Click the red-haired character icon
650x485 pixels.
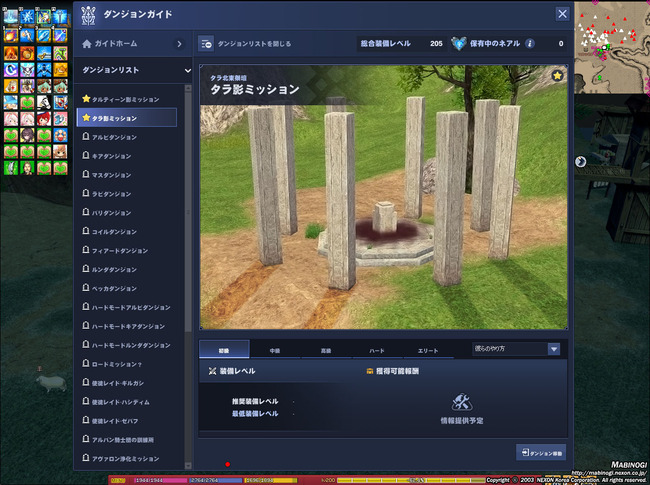tap(44, 119)
